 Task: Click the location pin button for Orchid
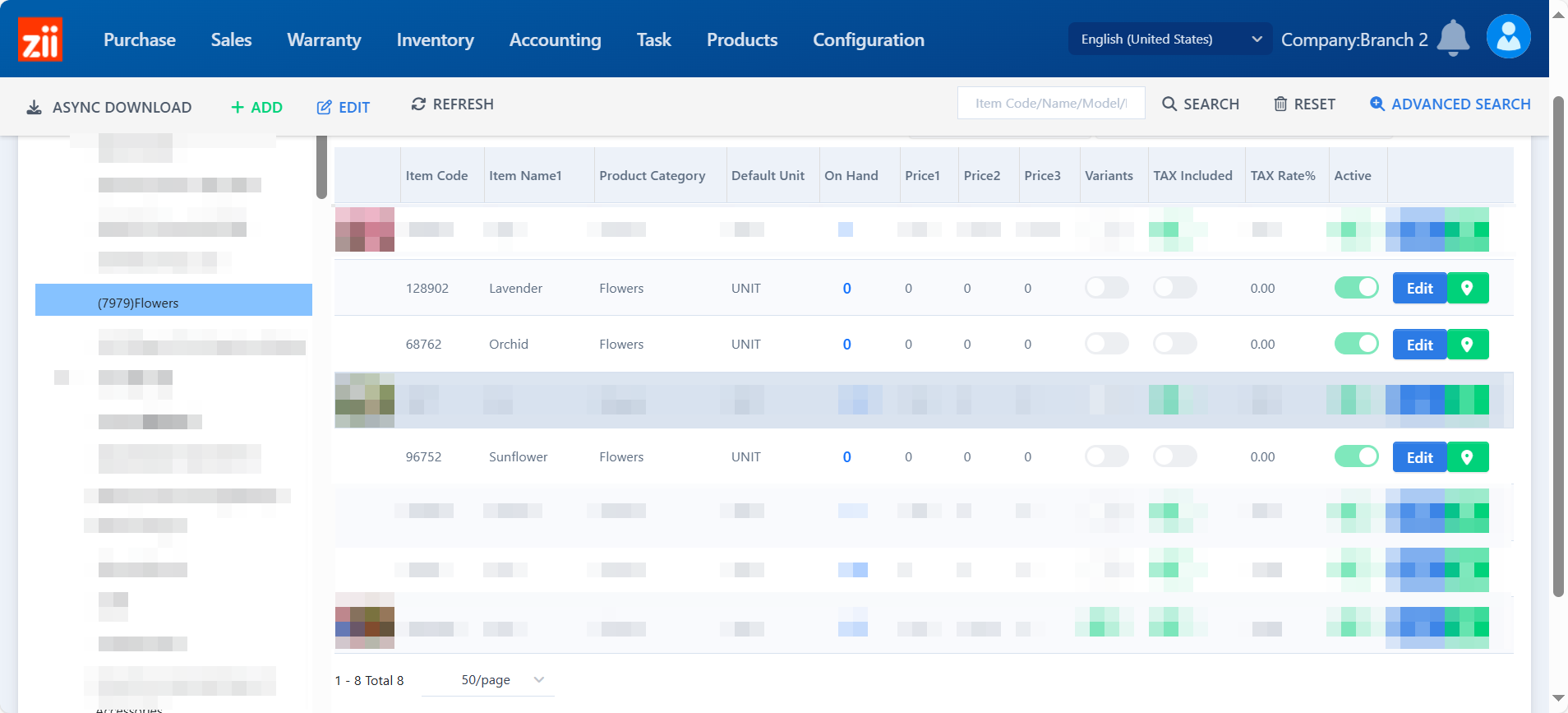tap(1467, 345)
